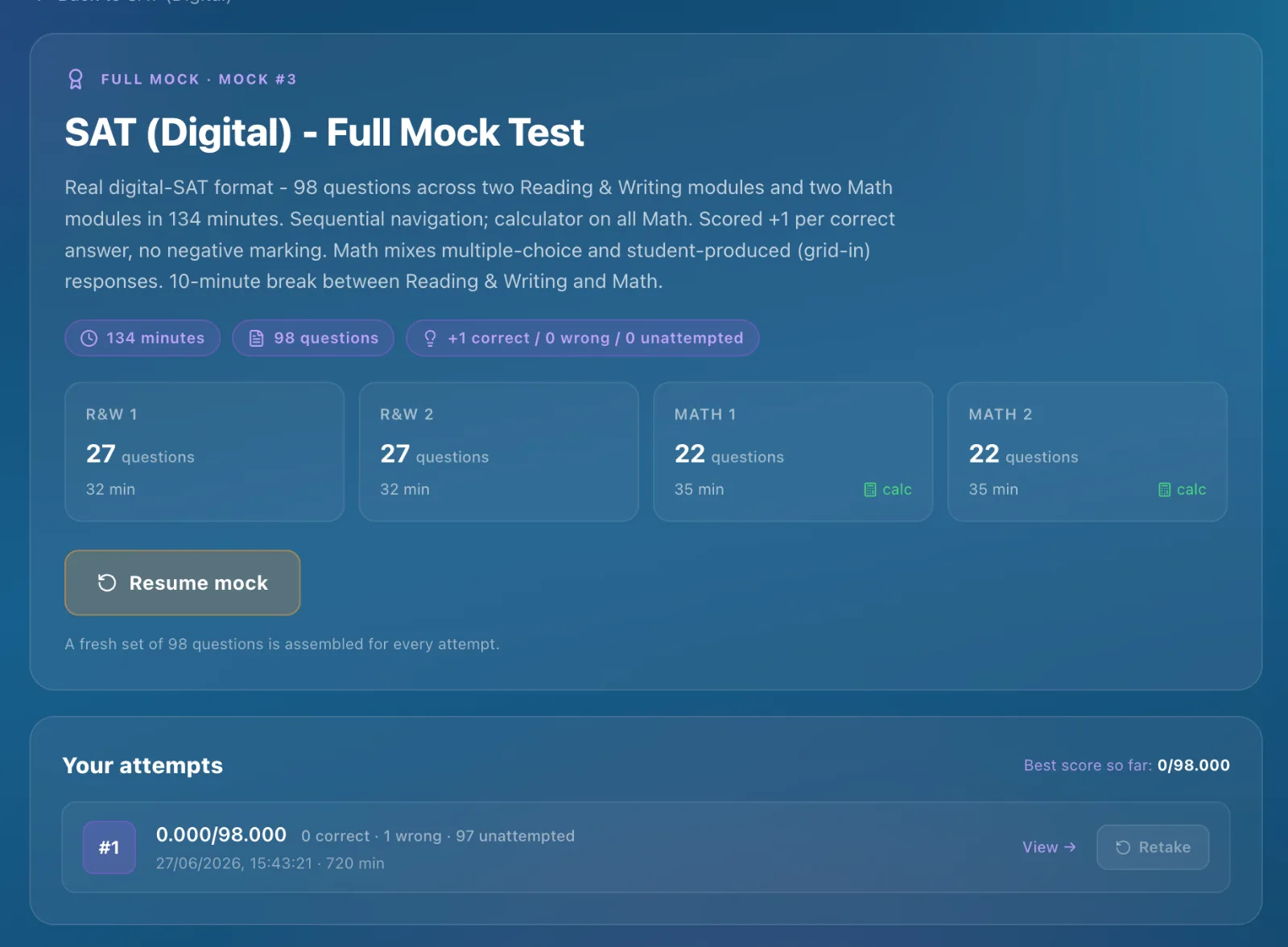Click the fresh set of 98 questions note
Screen dimensions: 1288x947
pyautogui.click(x=282, y=644)
